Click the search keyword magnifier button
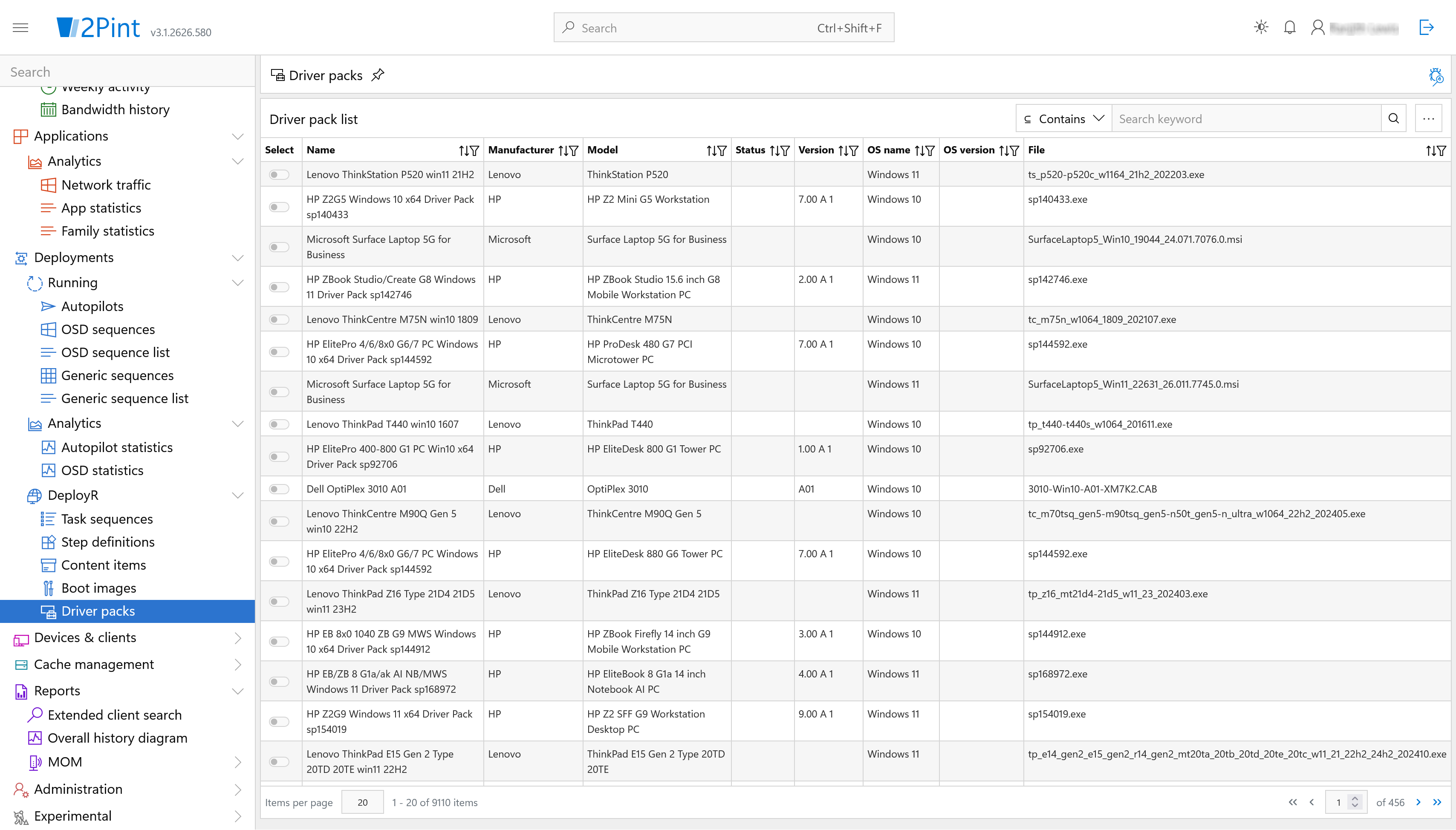The width and height of the screenshot is (1456, 830). (x=1393, y=118)
